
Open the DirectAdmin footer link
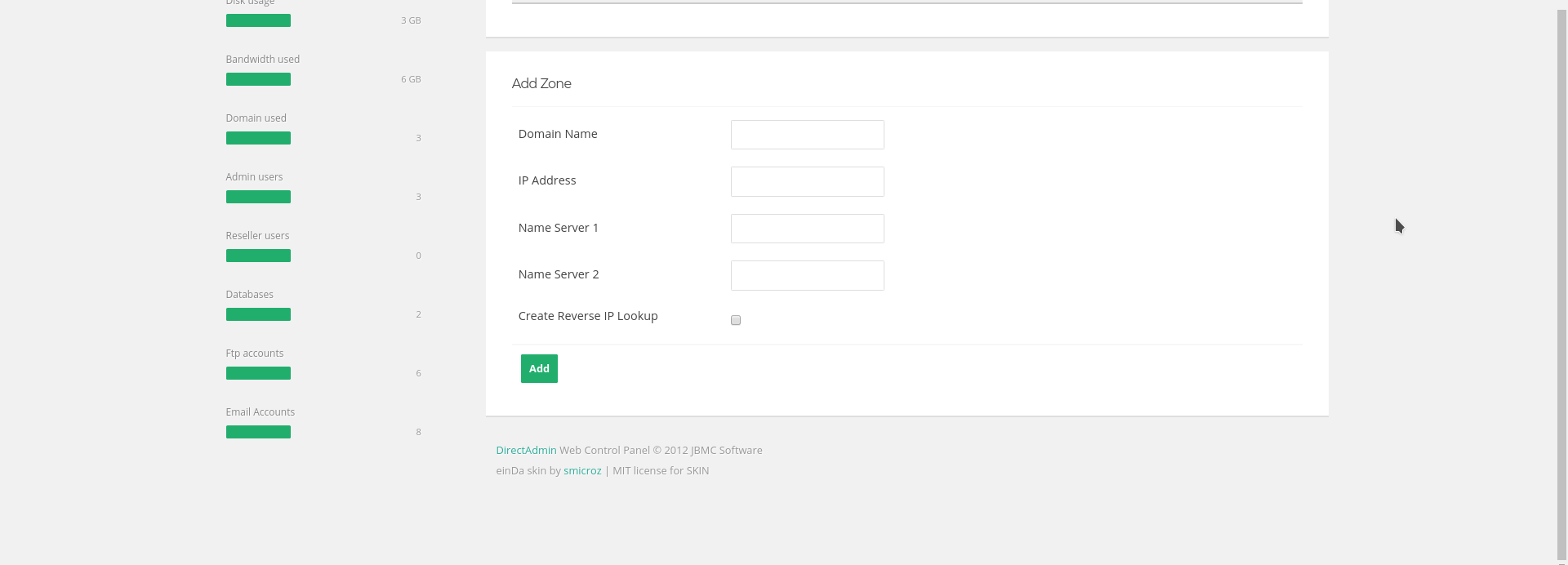(526, 450)
